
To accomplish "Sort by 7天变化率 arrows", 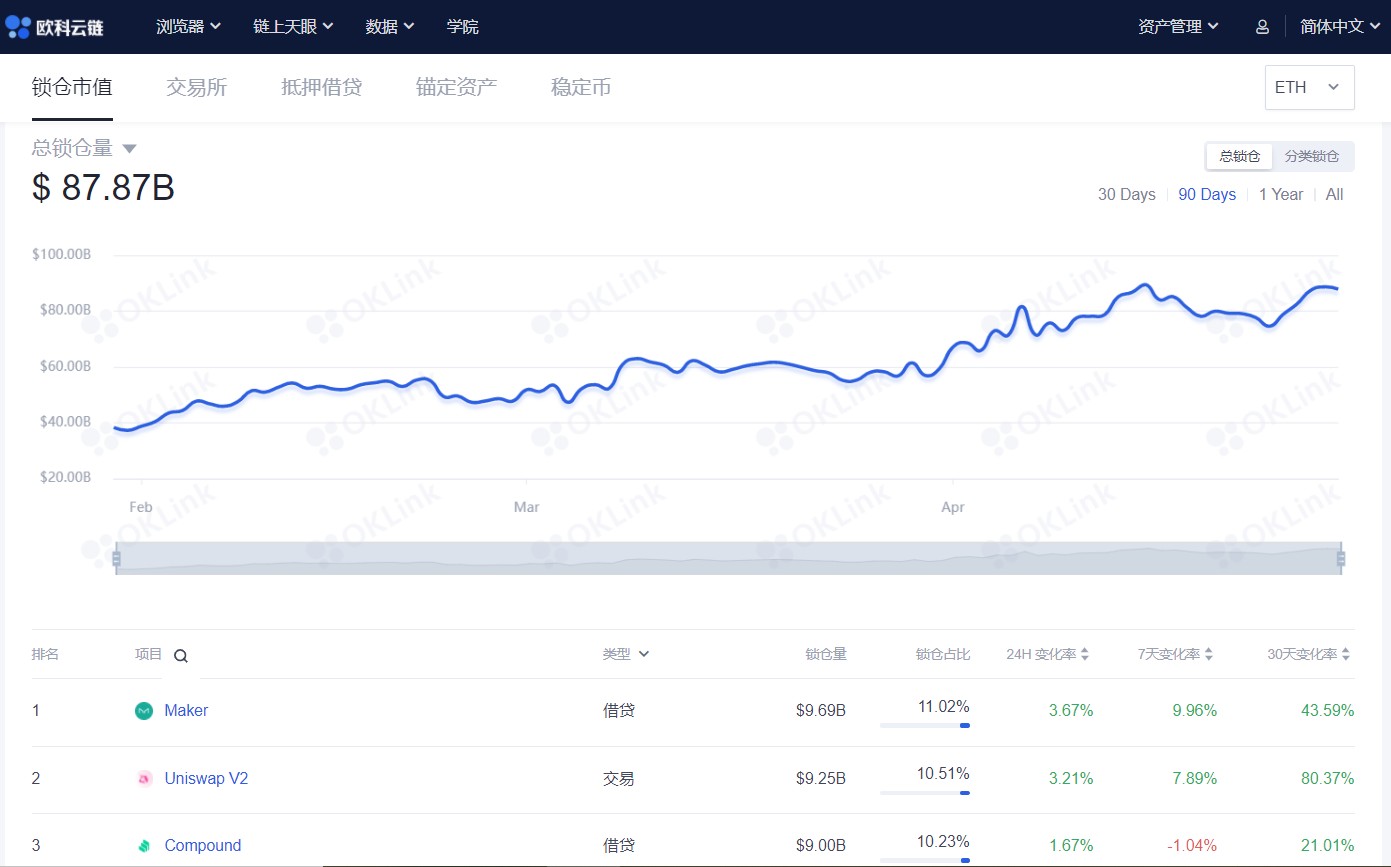I will pyautogui.click(x=1209, y=654).
